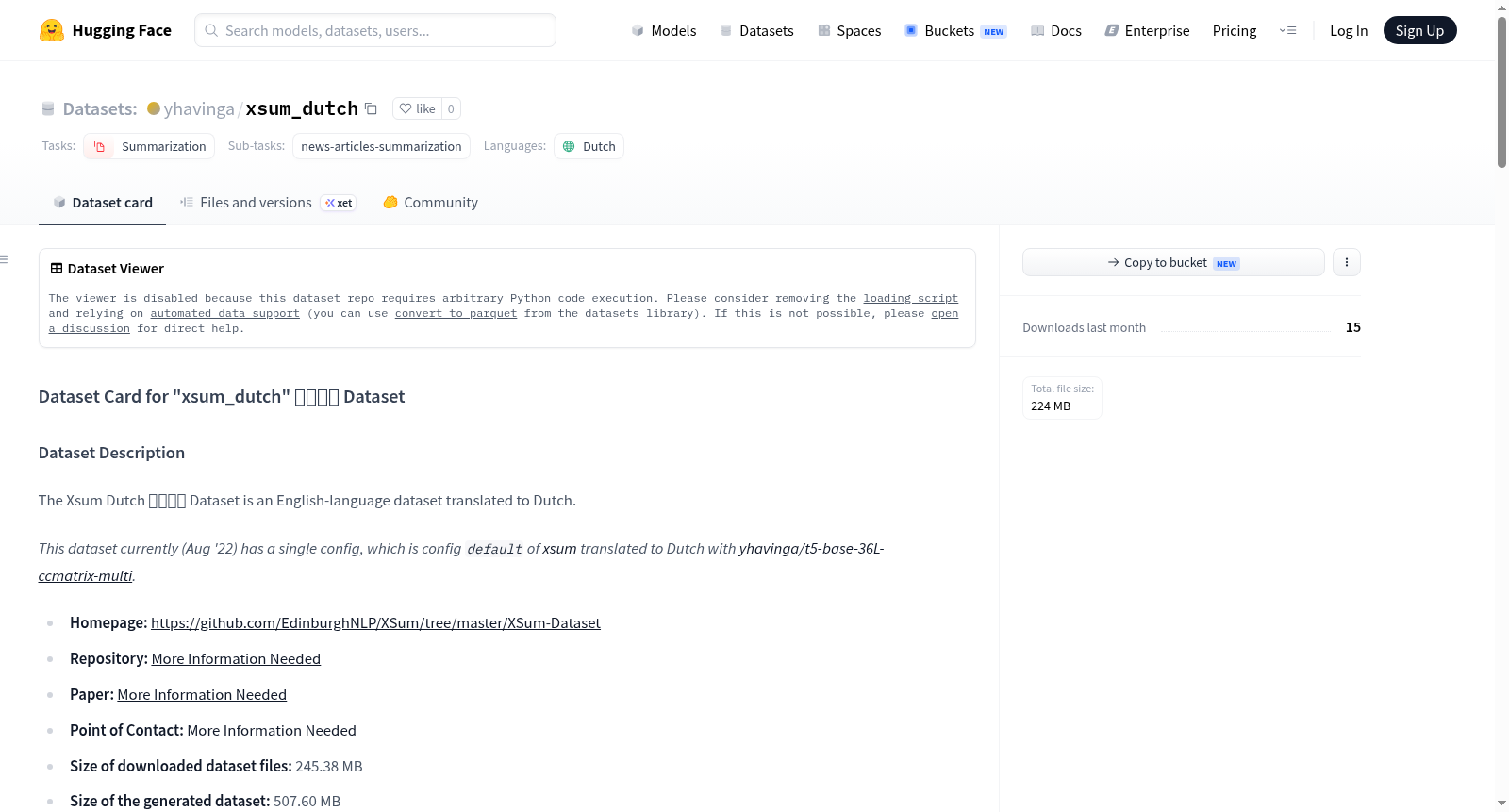Open the Models page
1509x812 pixels.
coord(664,30)
